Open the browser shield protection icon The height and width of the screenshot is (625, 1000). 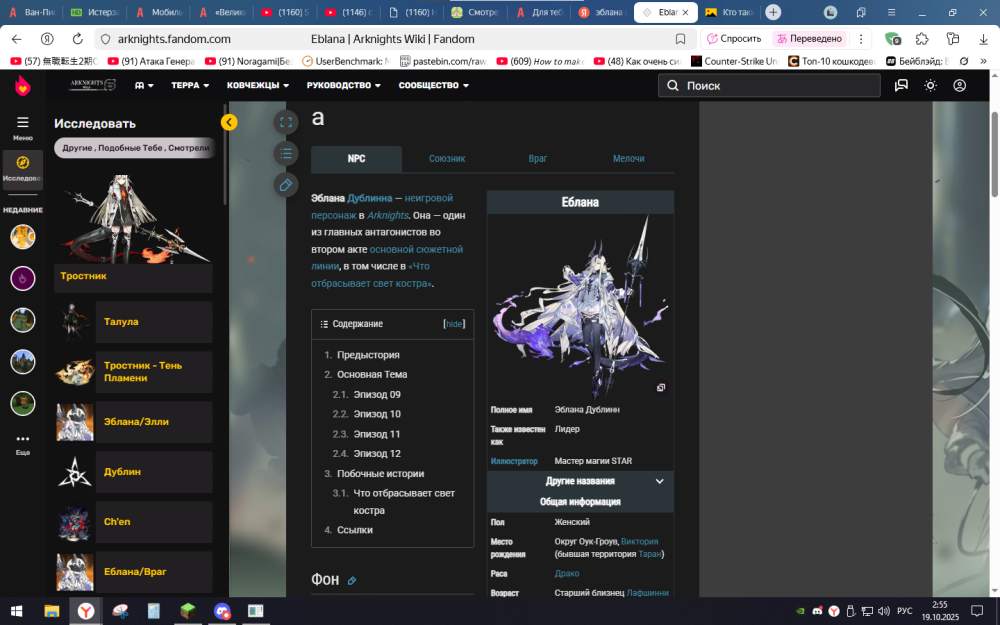click(x=892, y=39)
